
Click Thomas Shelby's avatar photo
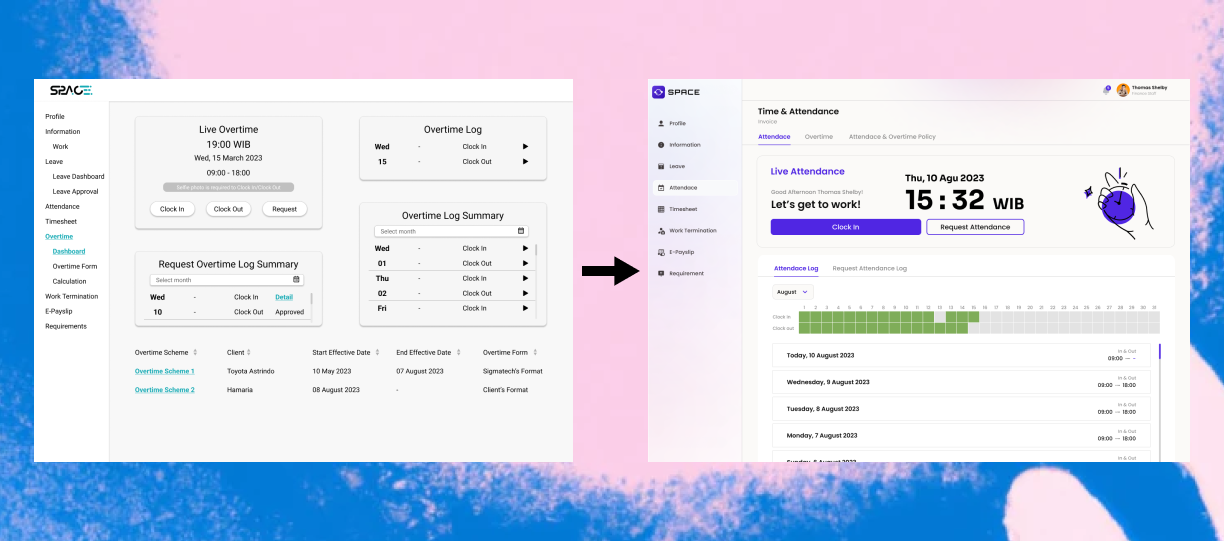click(1123, 90)
